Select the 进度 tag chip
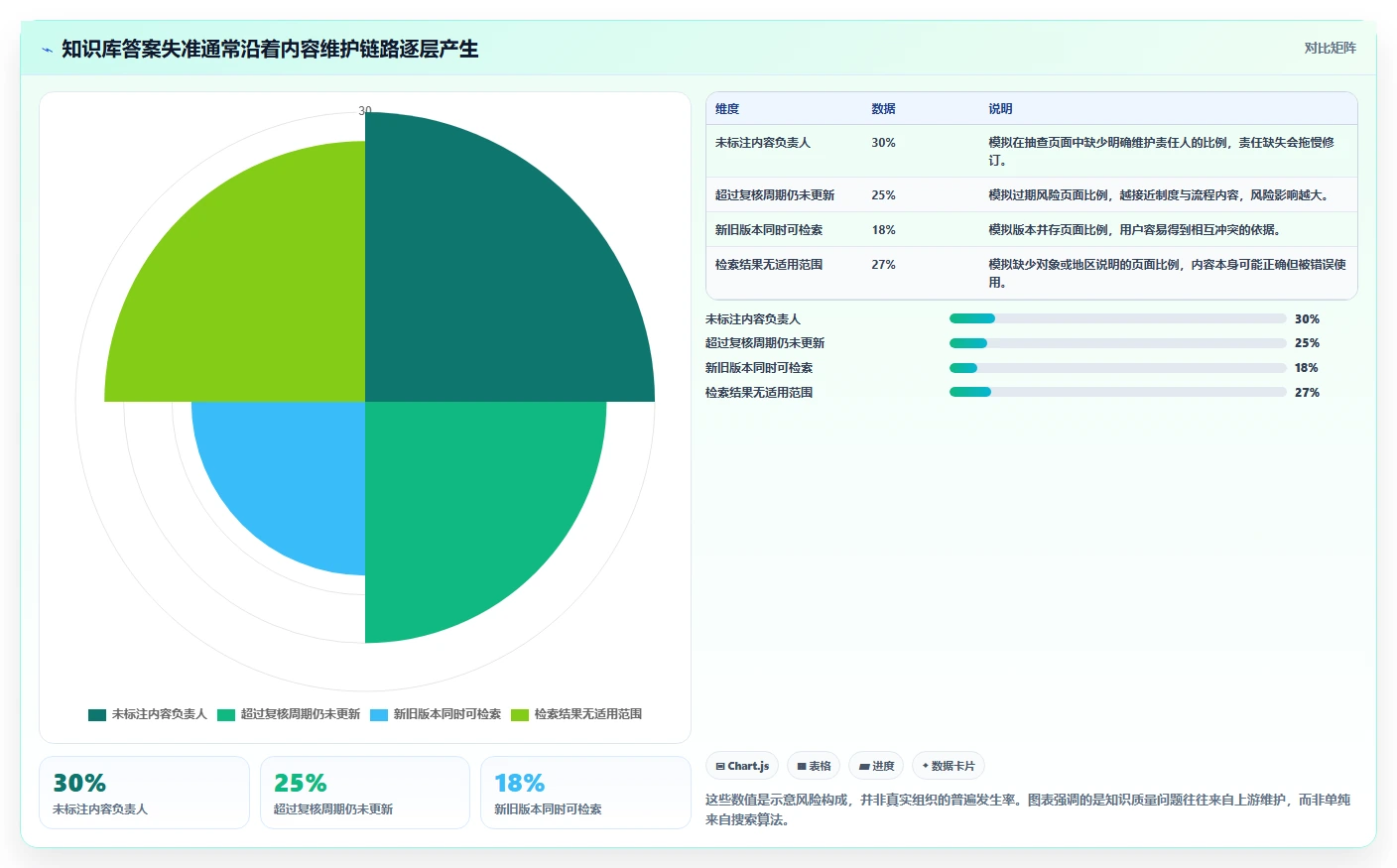 pyautogui.click(x=876, y=766)
